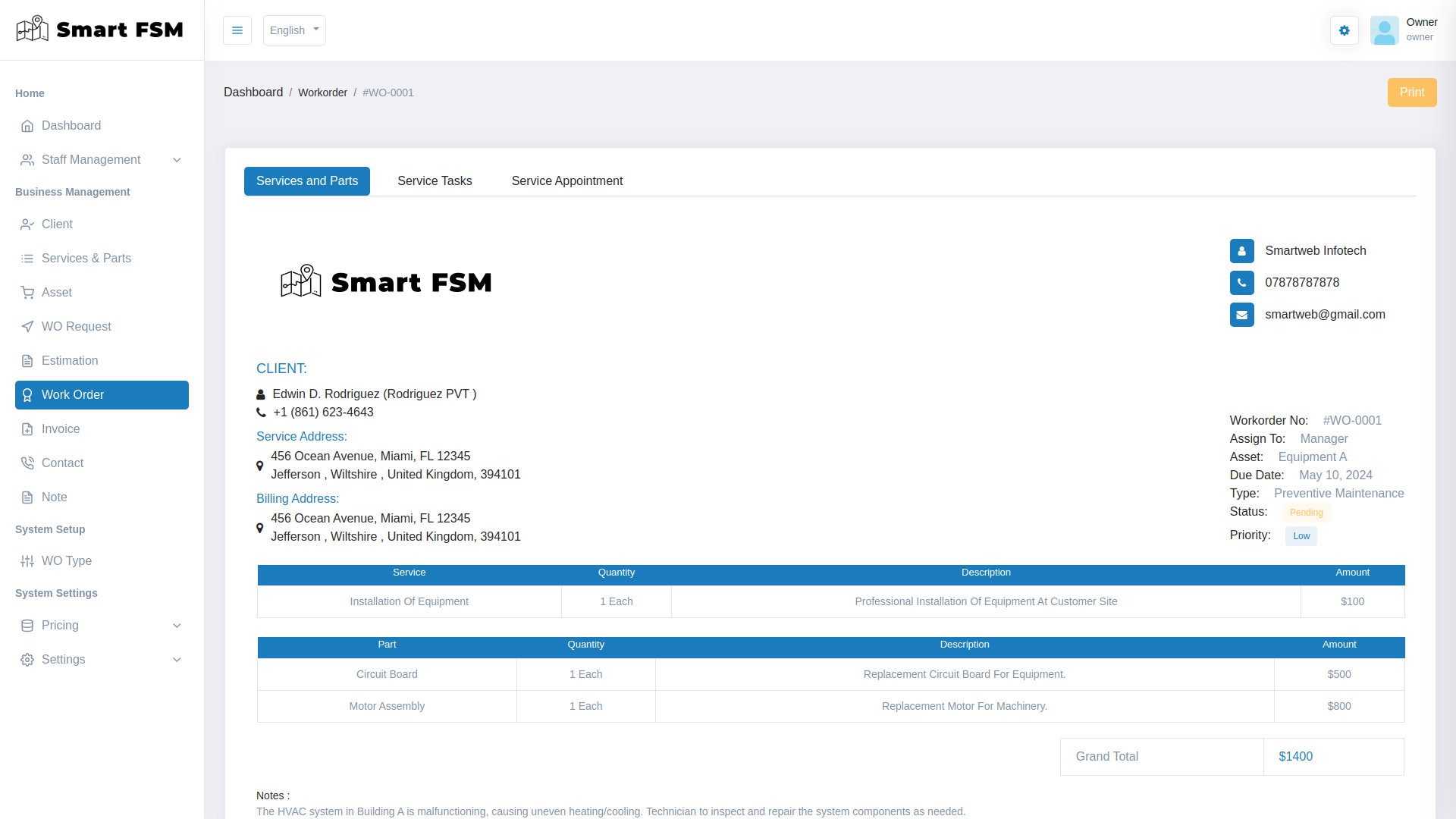Click the Pending status badge
The width and height of the screenshot is (1456, 819).
point(1306,513)
